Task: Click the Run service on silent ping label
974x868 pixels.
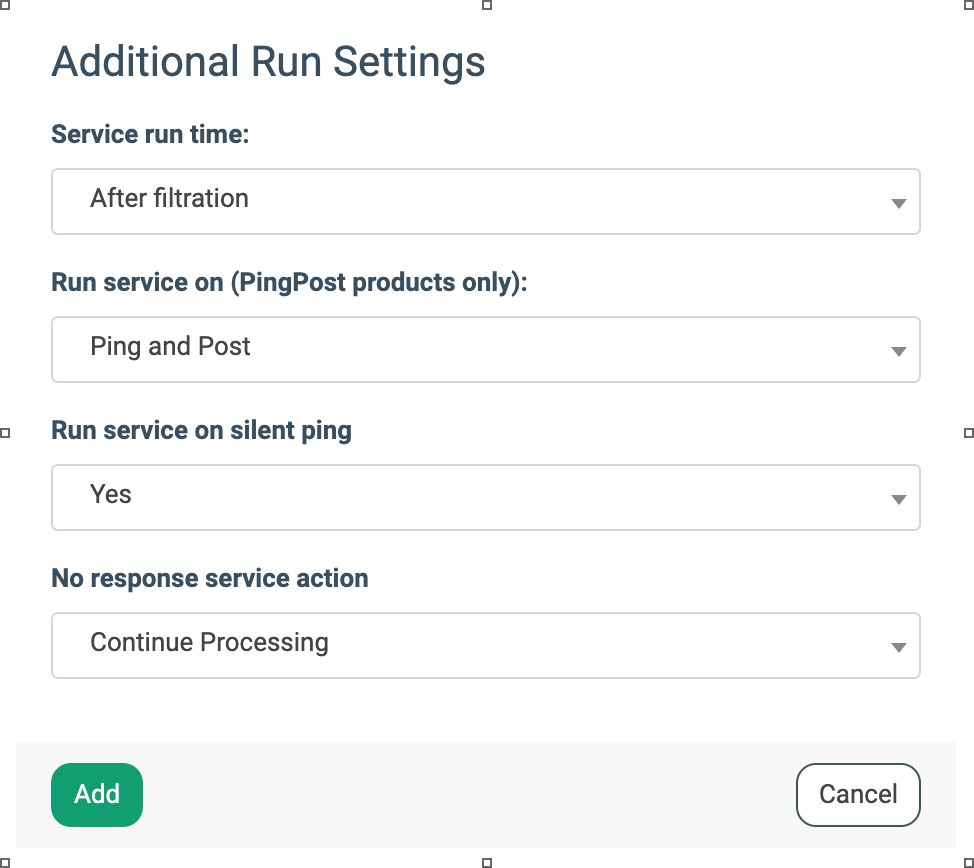Action: 201,431
